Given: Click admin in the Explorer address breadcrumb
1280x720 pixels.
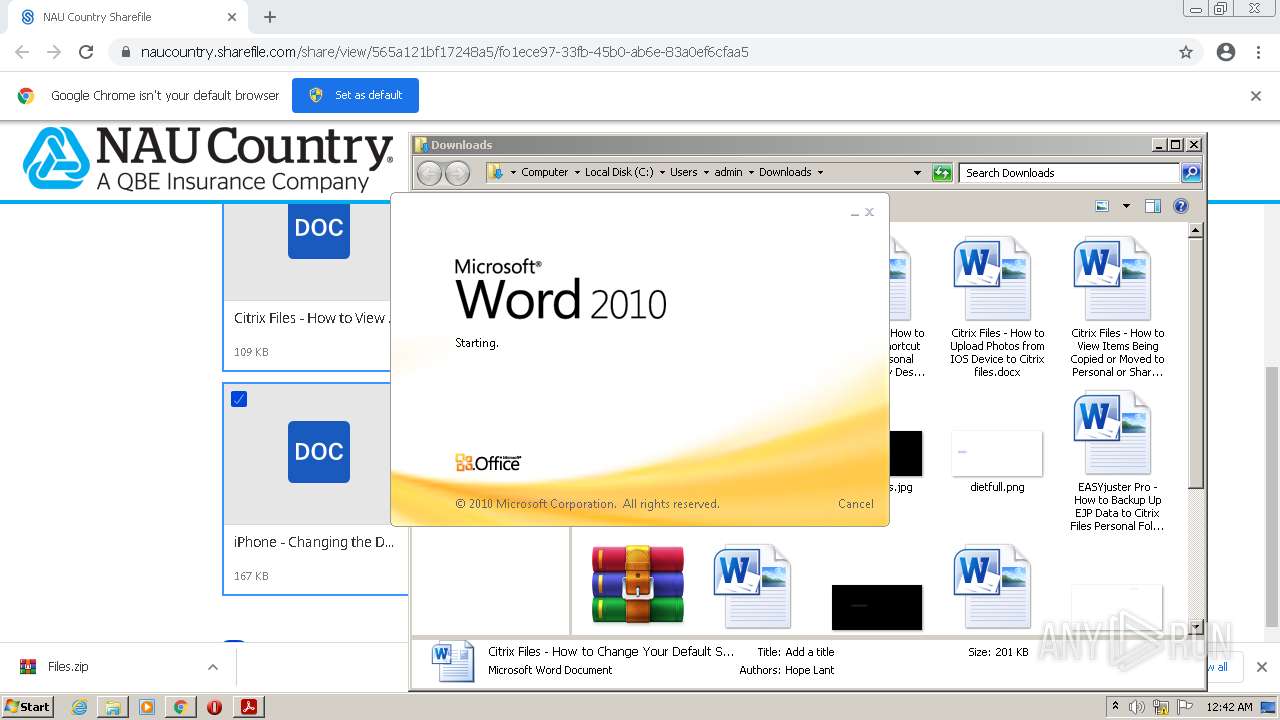Looking at the screenshot, I should [x=728, y=172].
